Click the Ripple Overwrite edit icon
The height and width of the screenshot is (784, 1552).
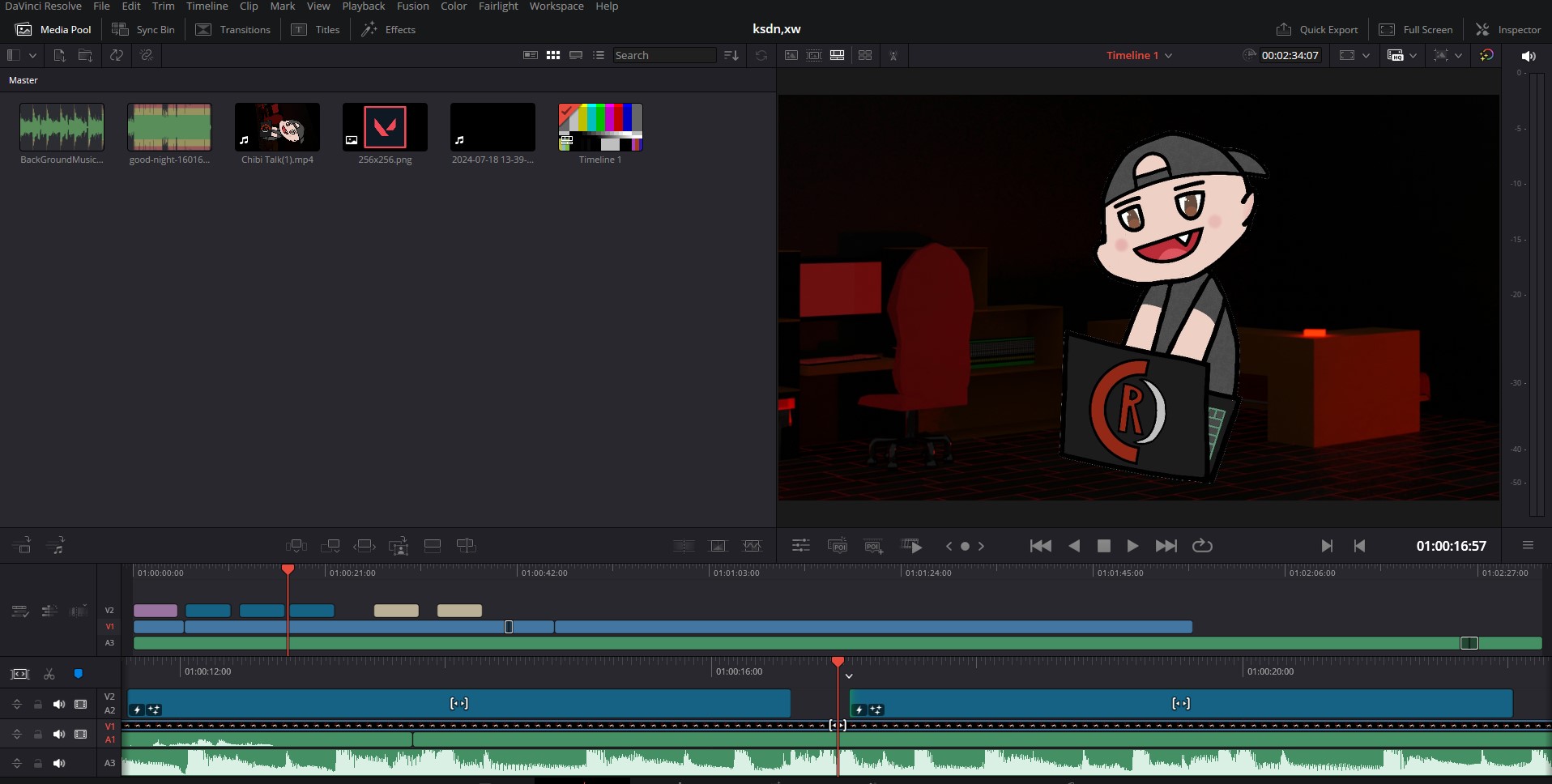[x=365, y=546]
